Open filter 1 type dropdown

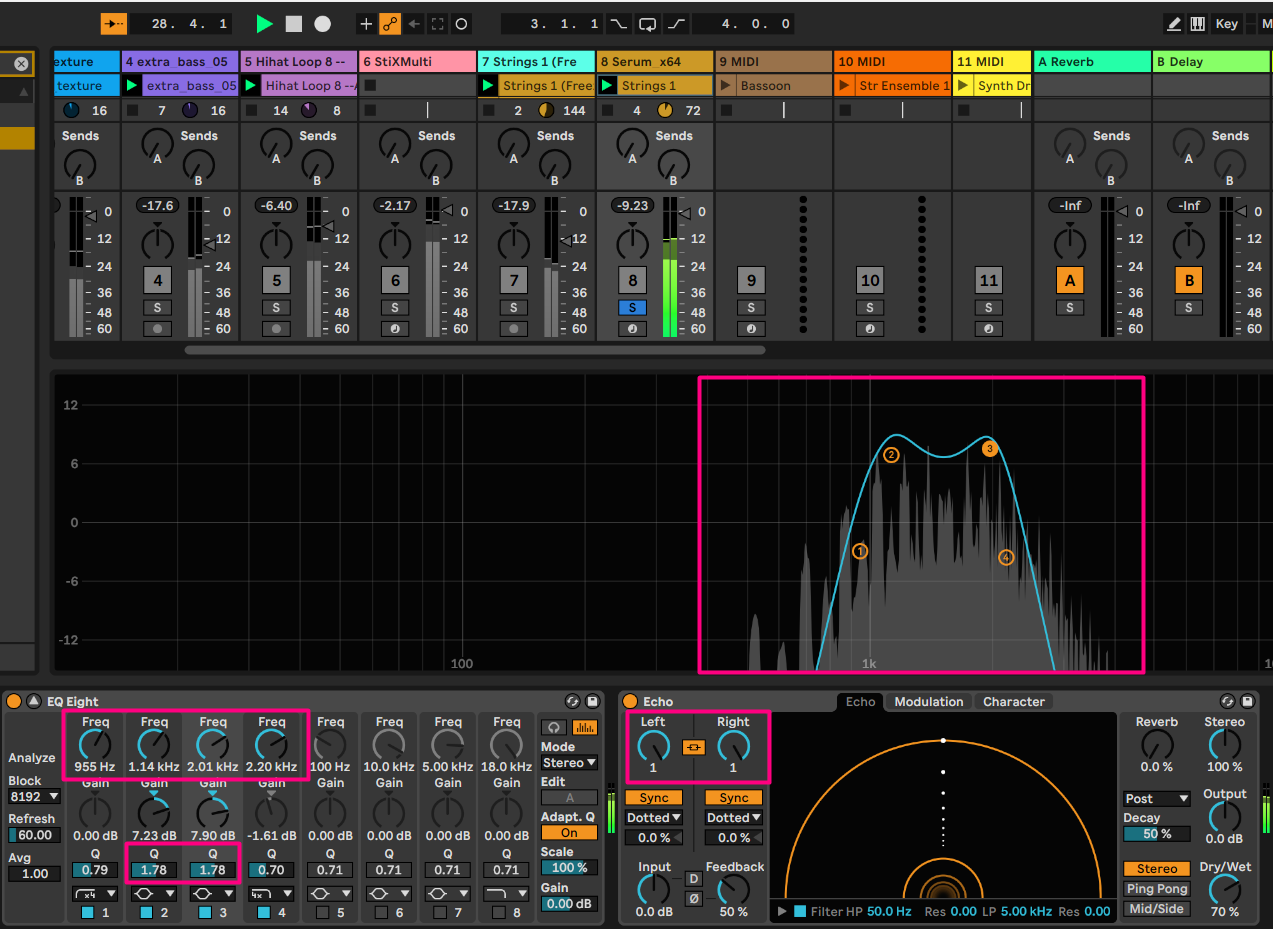(95, 893)
